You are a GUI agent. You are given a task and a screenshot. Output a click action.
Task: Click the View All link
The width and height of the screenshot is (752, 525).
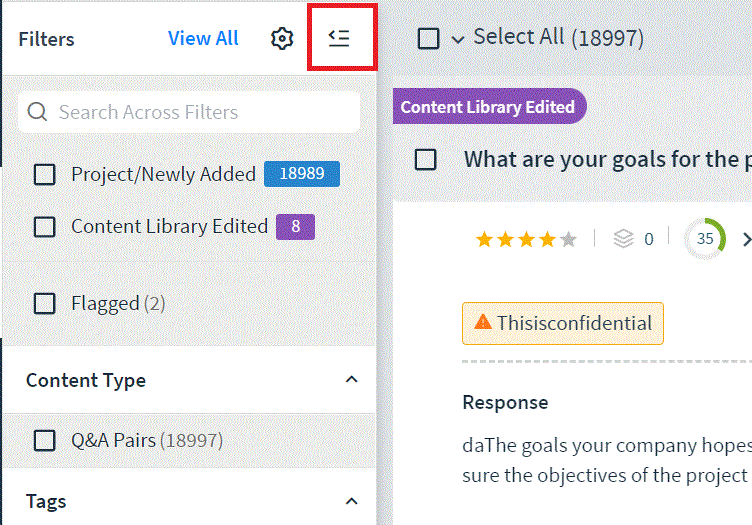pyautogui.click(x=203, y=38)
